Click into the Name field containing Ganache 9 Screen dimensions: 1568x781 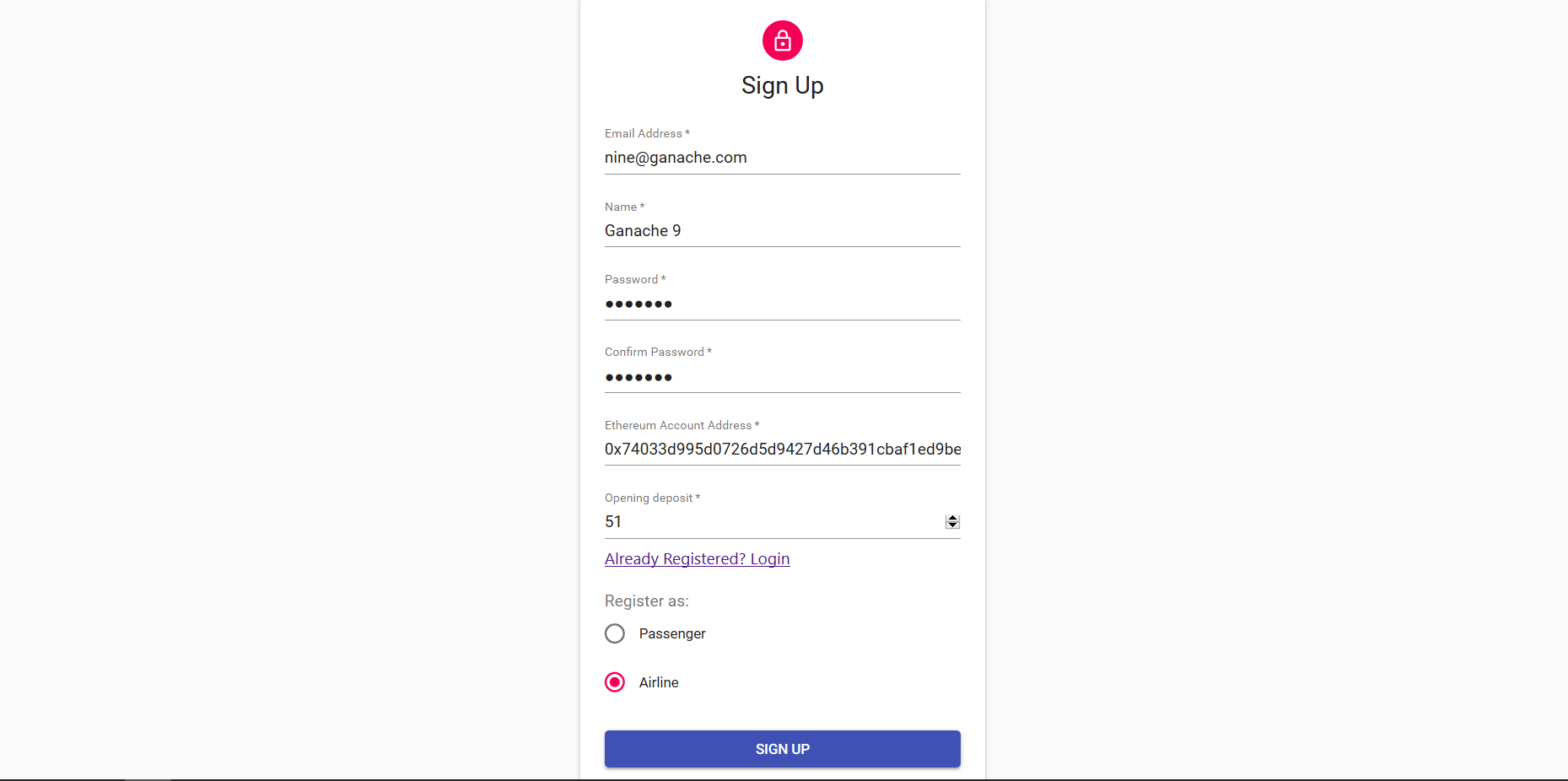click(x=782, y=231)
